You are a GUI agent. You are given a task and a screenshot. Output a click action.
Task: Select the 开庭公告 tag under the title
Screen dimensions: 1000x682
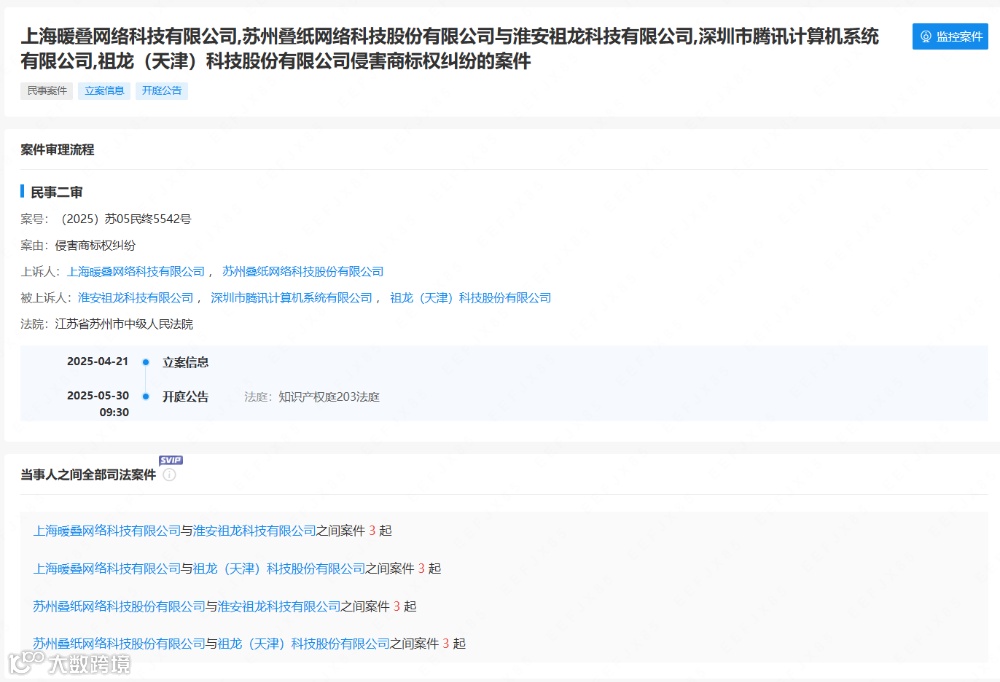pyautogui.click(x=161, y=91)
